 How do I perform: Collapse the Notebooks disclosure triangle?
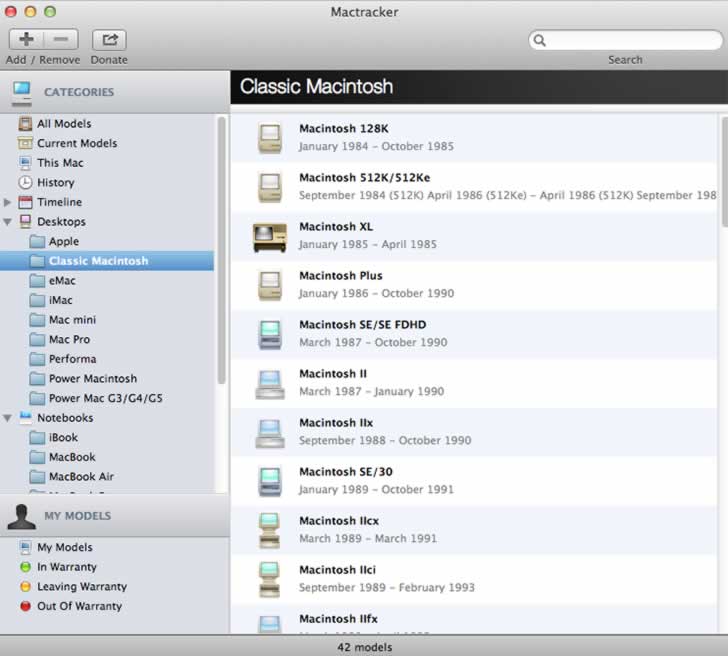coord(7,418)
